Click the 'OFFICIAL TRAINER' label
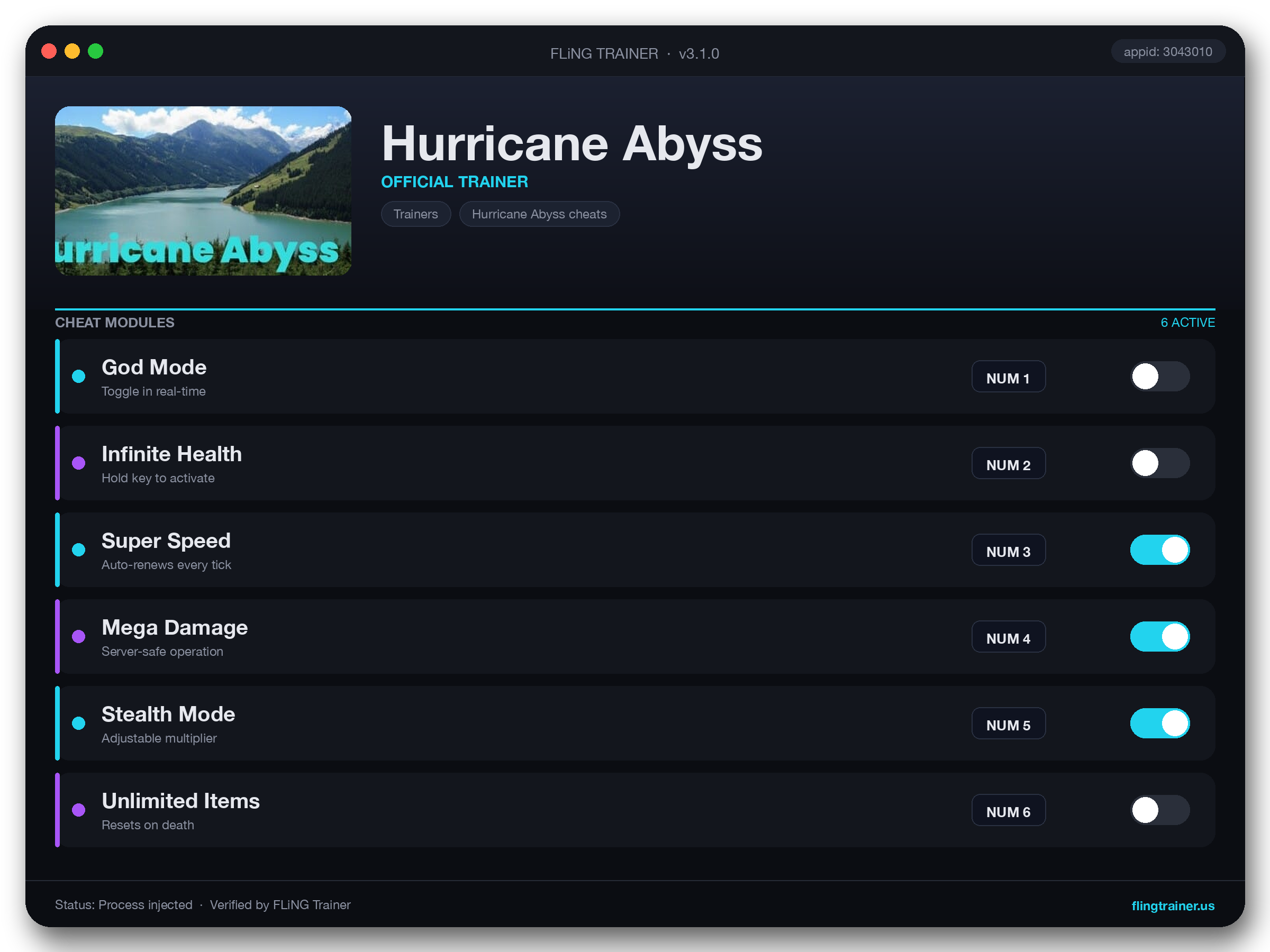Image resolution: width=1270 pixels, height=952 pixels. pos(455,182)
